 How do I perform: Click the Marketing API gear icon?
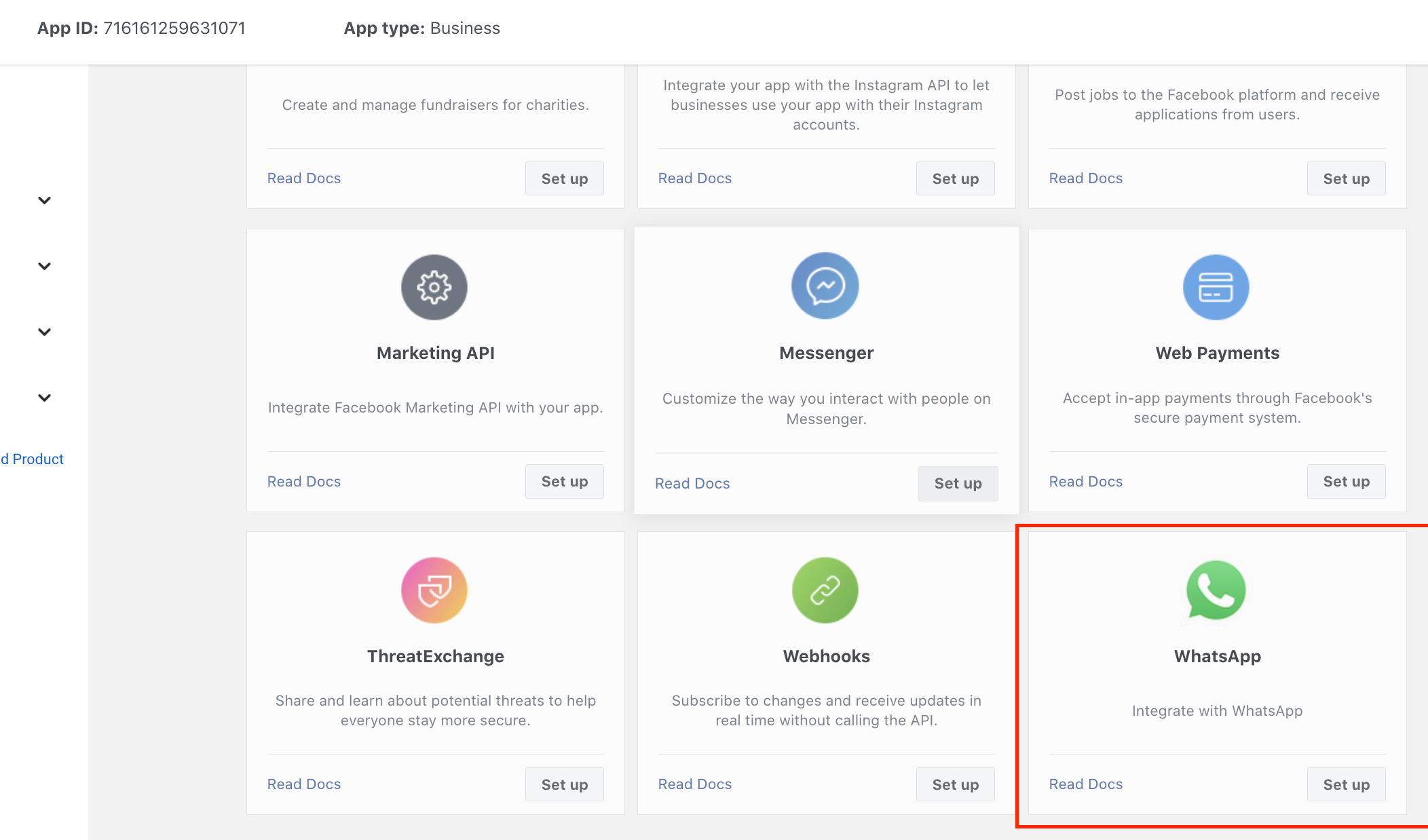[434, 286]
